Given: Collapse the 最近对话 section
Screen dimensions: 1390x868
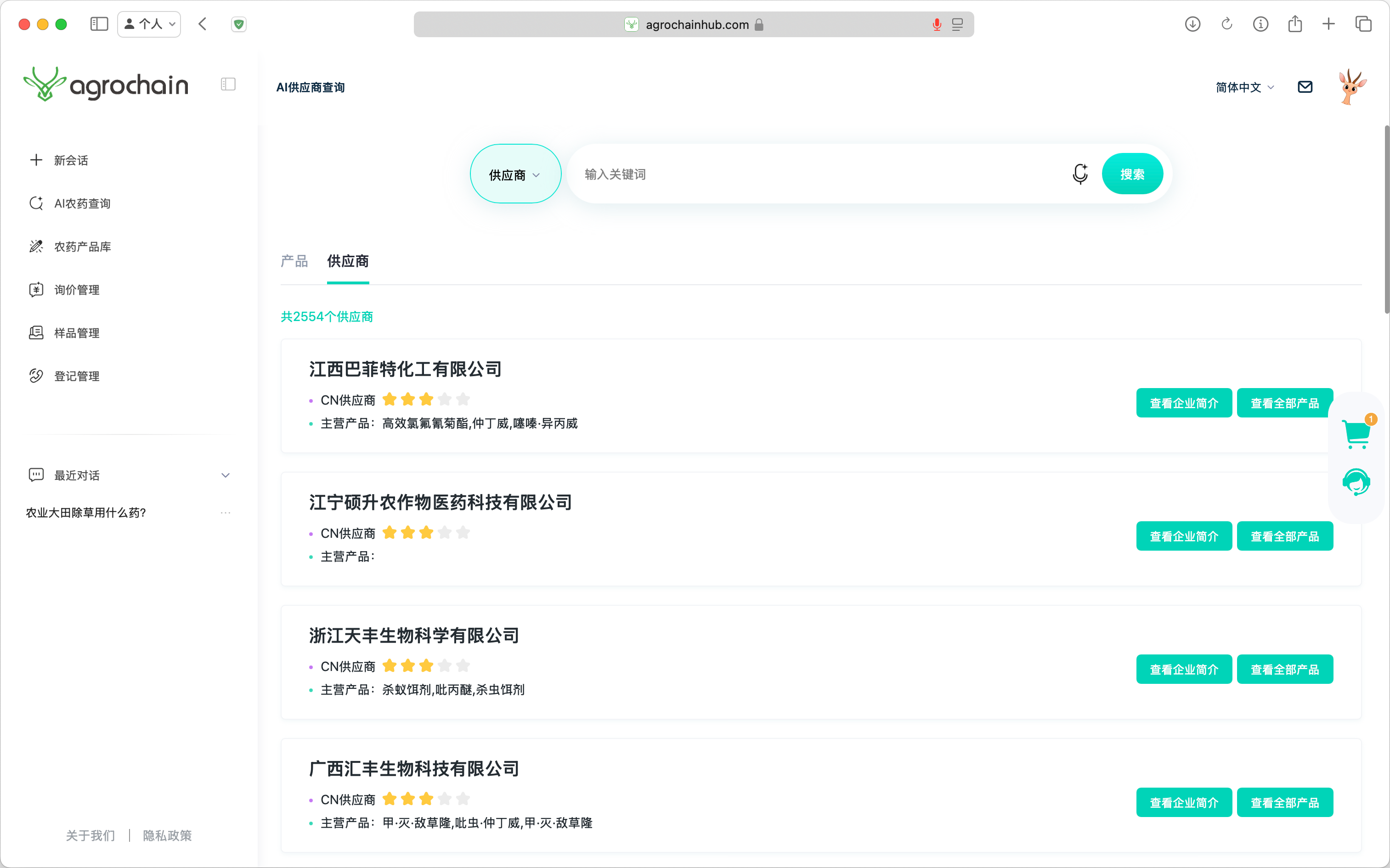Looking at the screenshot, I should pyautogui.click(x=225, y=475).
